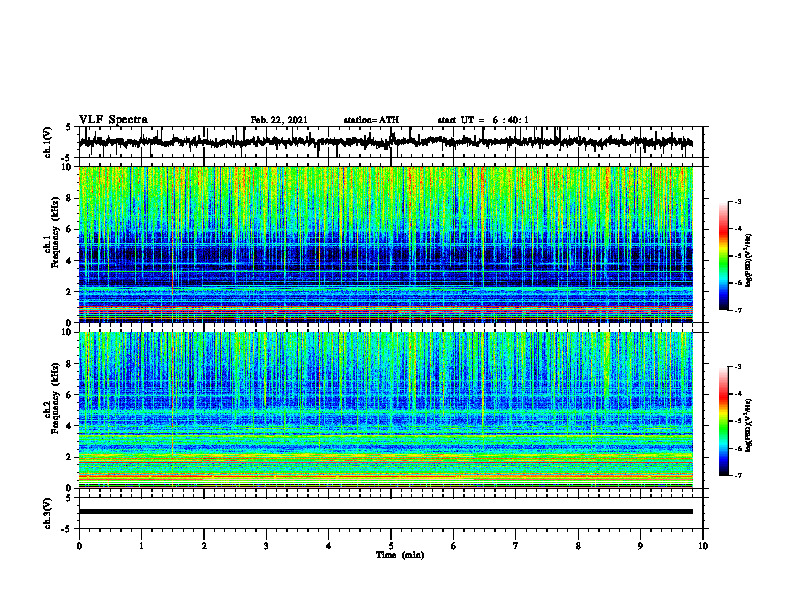This screenshot has width=792, height=612.
Task: Click the ch.1 voltage waveform trace
Action: point(385,142)
